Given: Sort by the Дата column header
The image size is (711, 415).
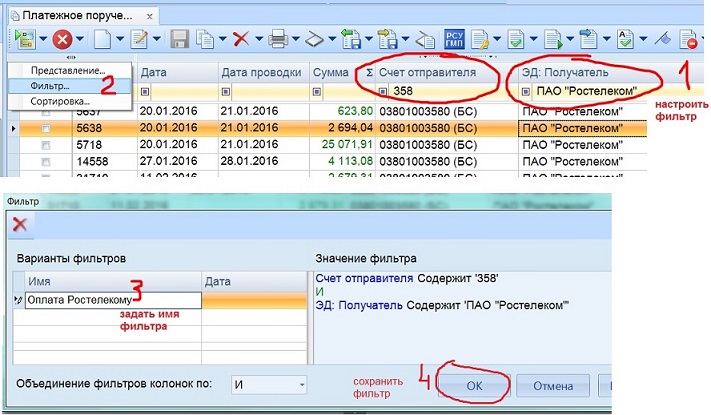Looking at the screenshot, I should (x=177, y=73).
